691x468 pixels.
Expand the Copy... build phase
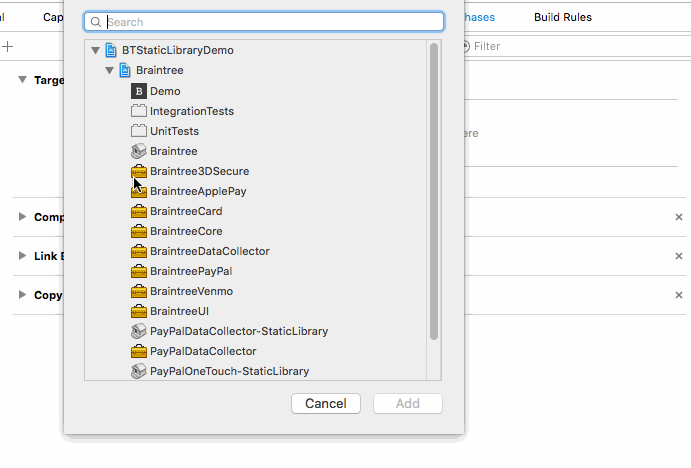[x=22, y=294]
